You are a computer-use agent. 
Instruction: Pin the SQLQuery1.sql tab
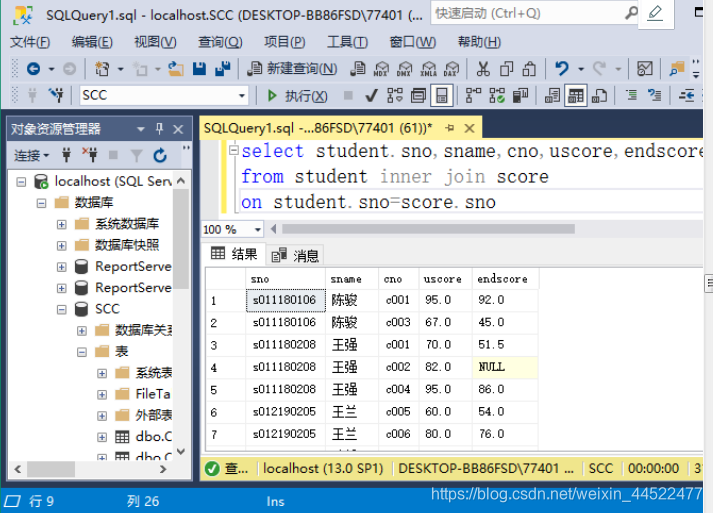pos(450,128)
